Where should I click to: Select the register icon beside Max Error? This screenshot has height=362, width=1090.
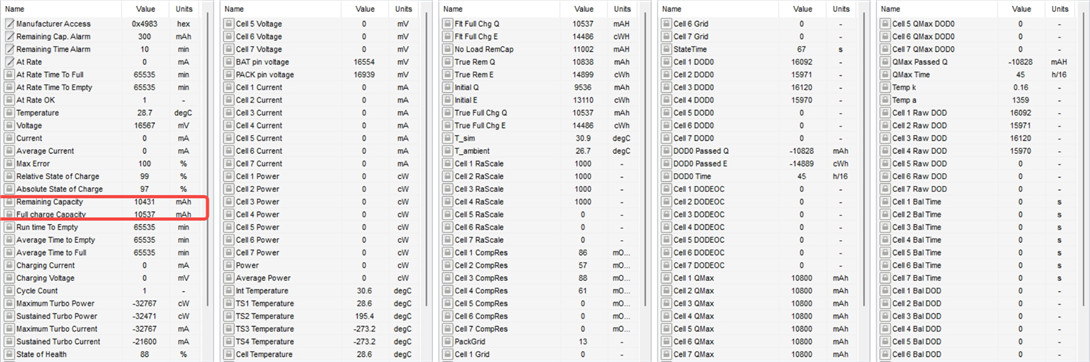click(x=10, y=163)
